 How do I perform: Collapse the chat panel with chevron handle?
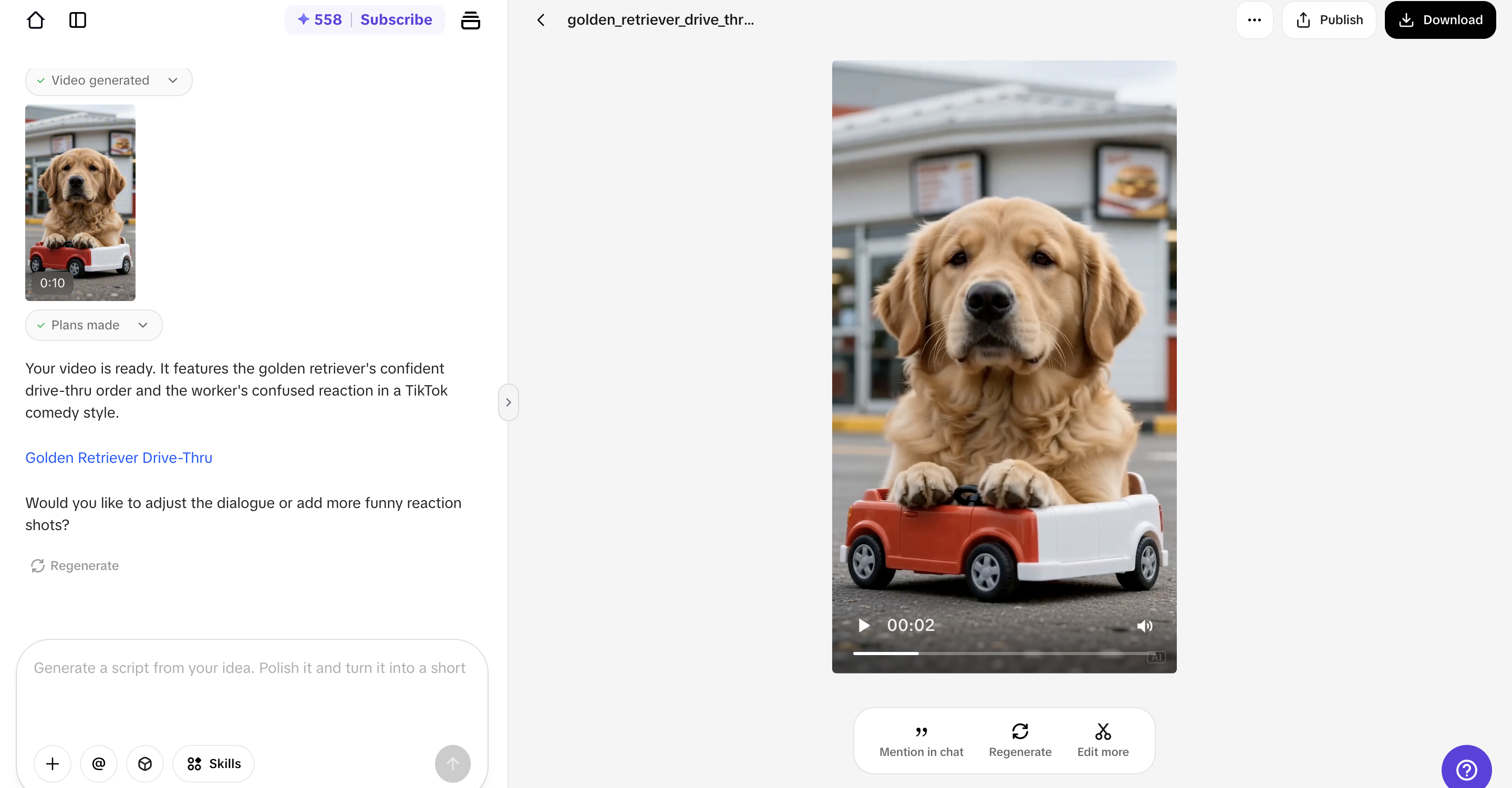pyautogui.click(x=509, y=402)
